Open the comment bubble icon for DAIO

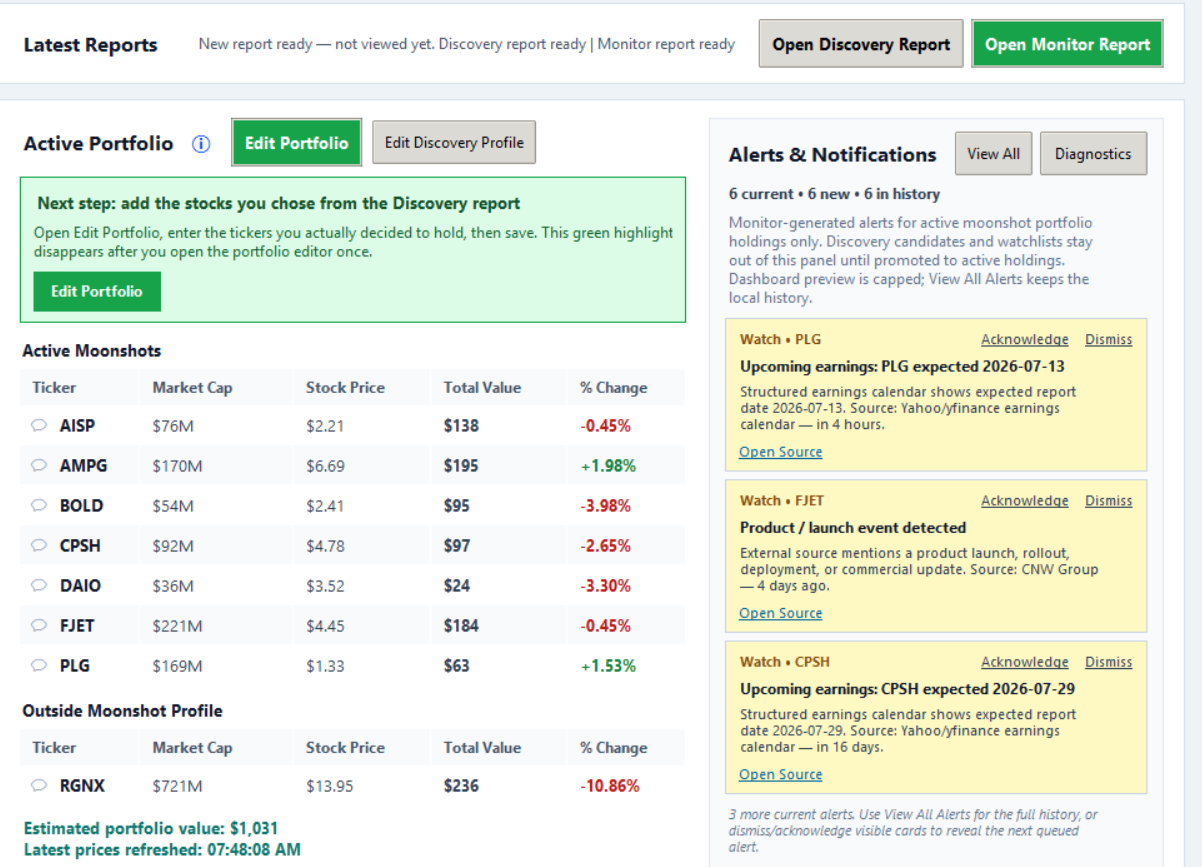pyautogui.click(x=39, y=586)
